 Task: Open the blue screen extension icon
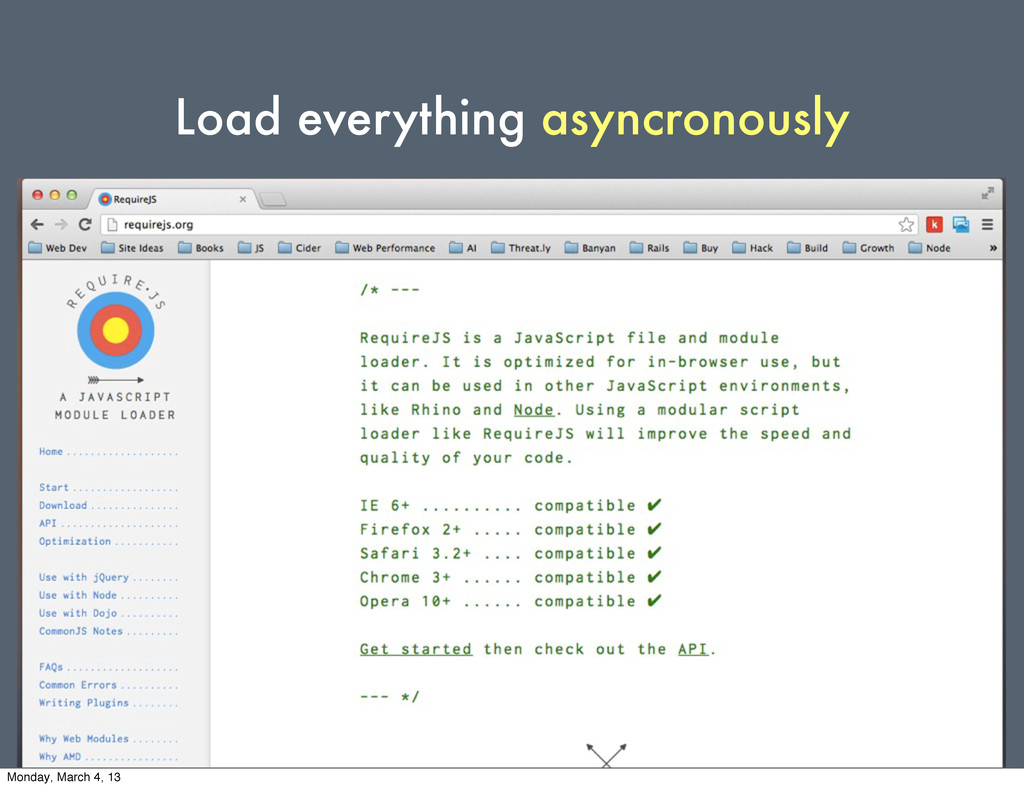(x=961, y=225)
